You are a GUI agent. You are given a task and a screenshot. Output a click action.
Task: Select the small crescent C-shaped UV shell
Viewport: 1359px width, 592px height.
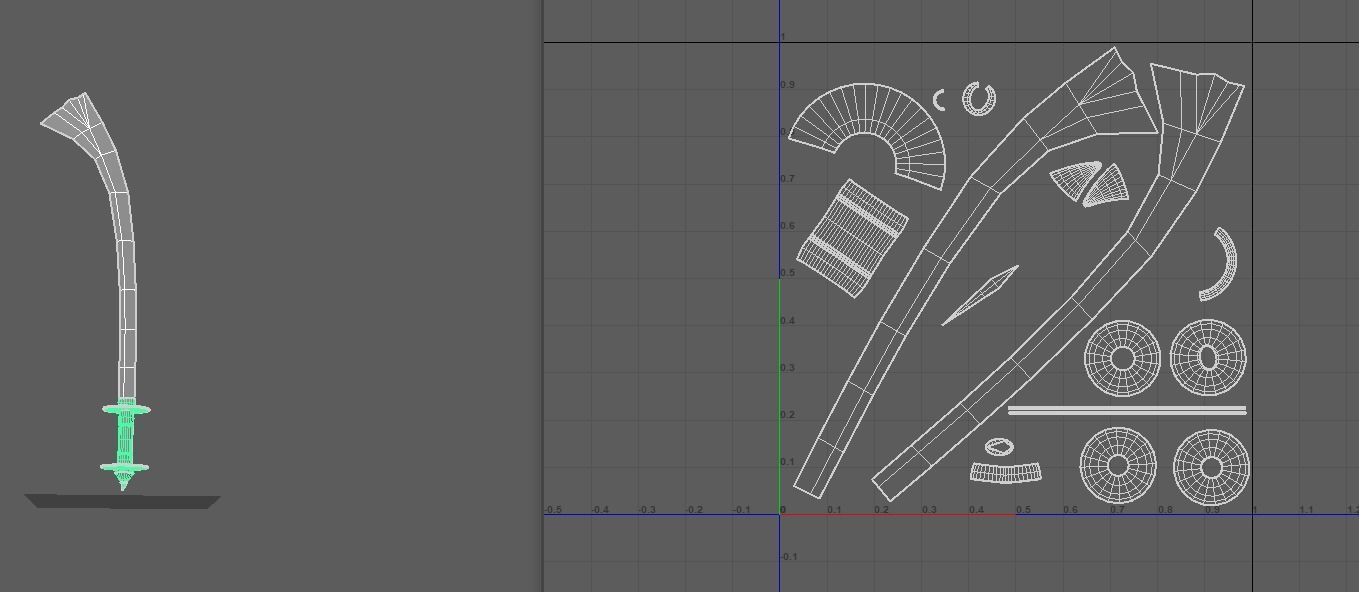(x=938, y=100)
